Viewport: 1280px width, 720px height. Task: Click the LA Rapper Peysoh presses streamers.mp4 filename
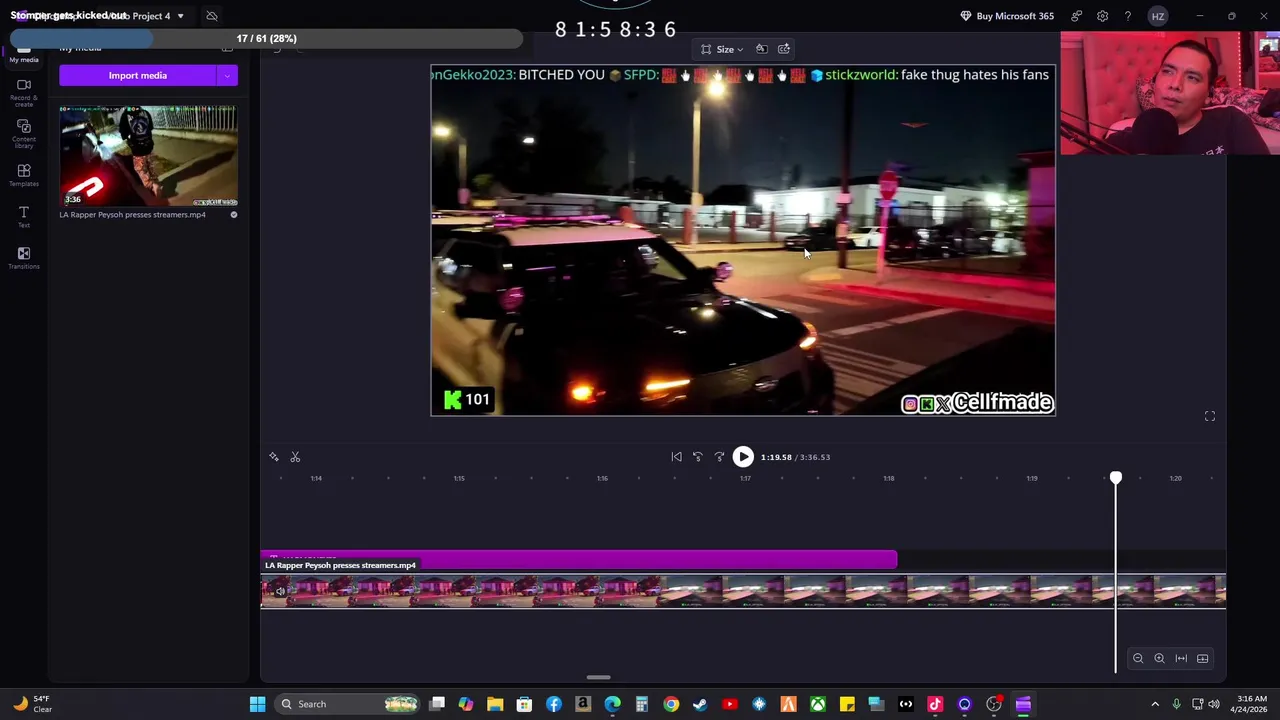pos(132,215)
